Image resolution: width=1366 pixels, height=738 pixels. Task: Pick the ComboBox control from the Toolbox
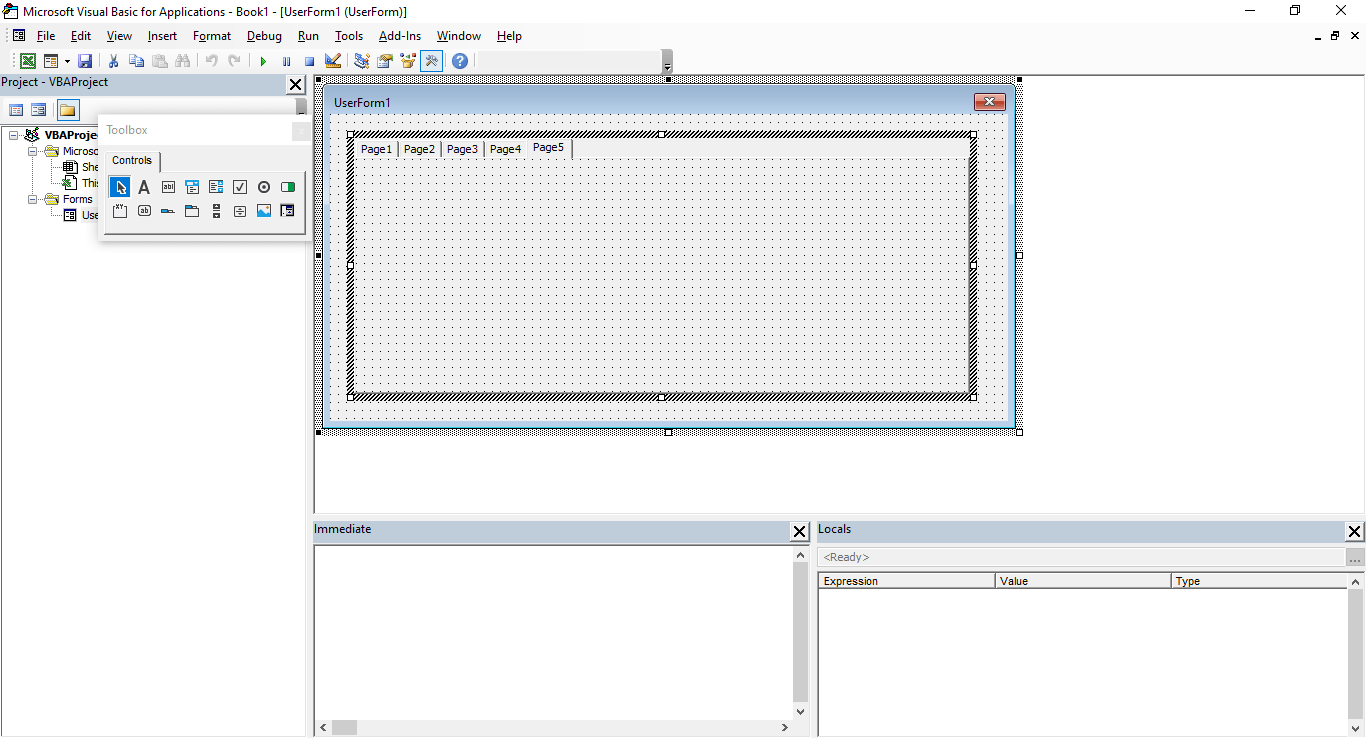191,186
